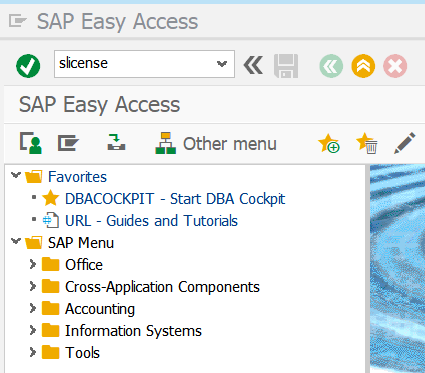The image size is (425, 373).
Task: Open the title bar menu icon
Action: 17,21
